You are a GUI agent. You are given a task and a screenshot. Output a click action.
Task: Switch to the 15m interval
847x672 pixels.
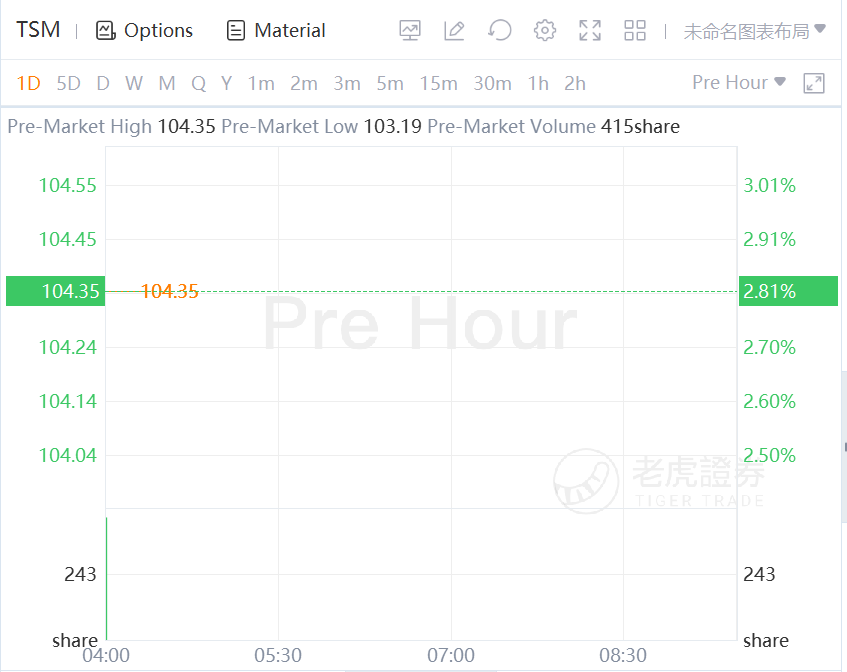click(x=438, y=83)
